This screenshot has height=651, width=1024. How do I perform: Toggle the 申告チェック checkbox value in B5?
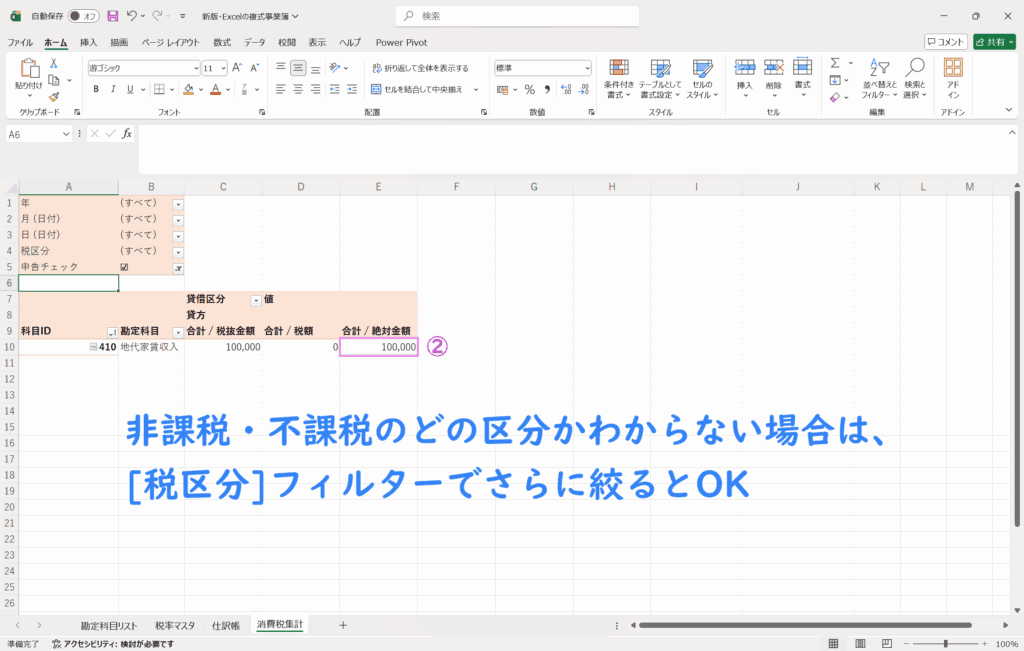click(x=124, y=267)
